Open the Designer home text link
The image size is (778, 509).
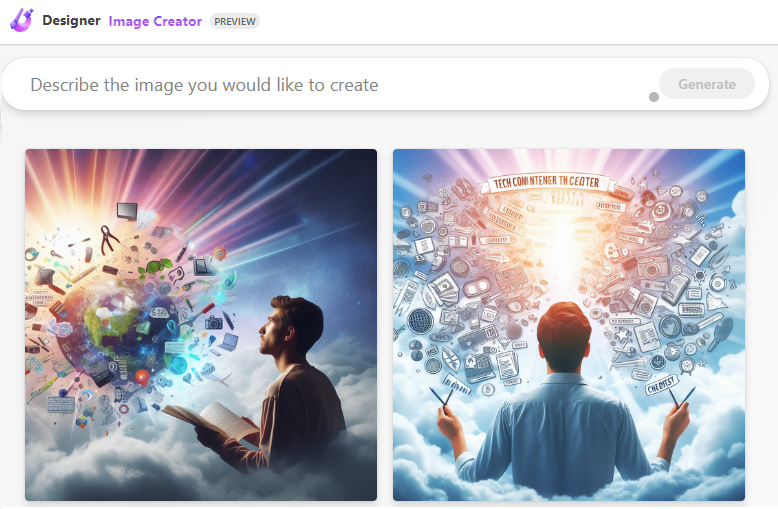coord(71,21)
